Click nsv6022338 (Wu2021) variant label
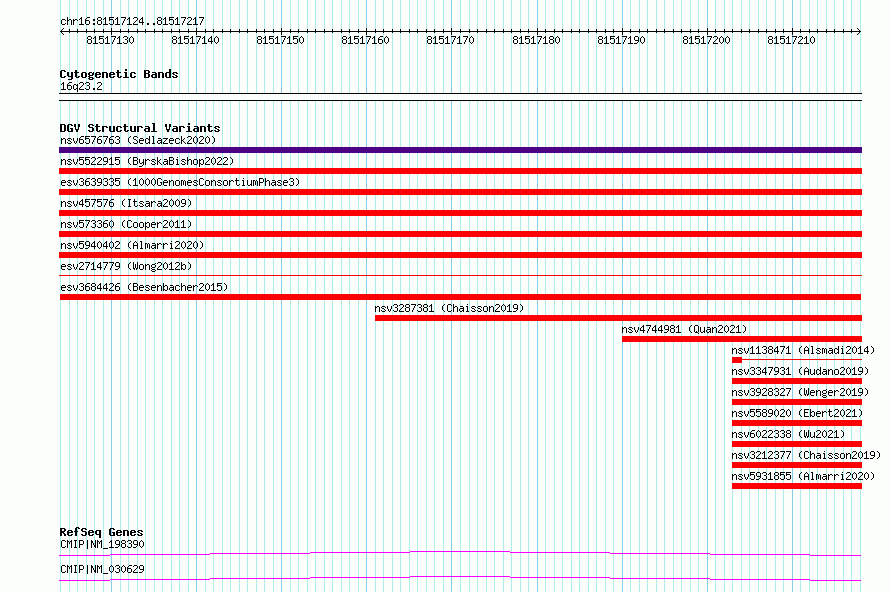This screenshot has width=890, height=592. [x=788, y=434]
